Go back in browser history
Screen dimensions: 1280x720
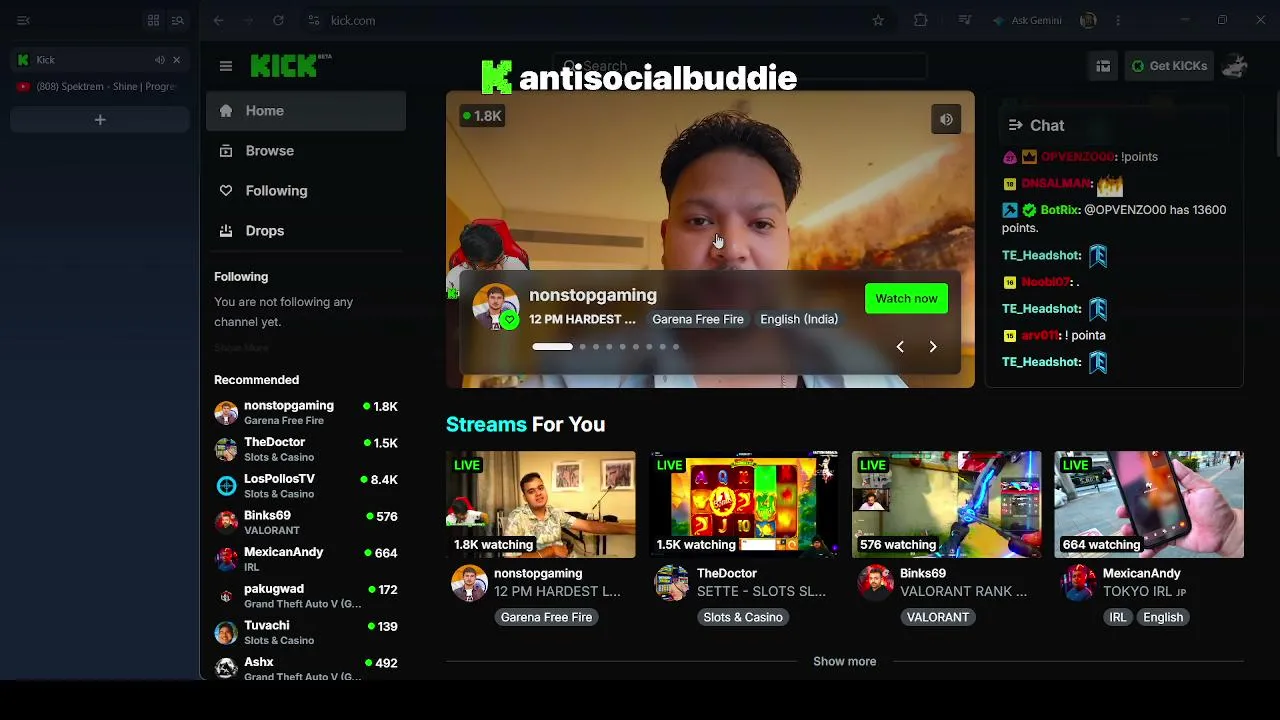pos(218,20)
